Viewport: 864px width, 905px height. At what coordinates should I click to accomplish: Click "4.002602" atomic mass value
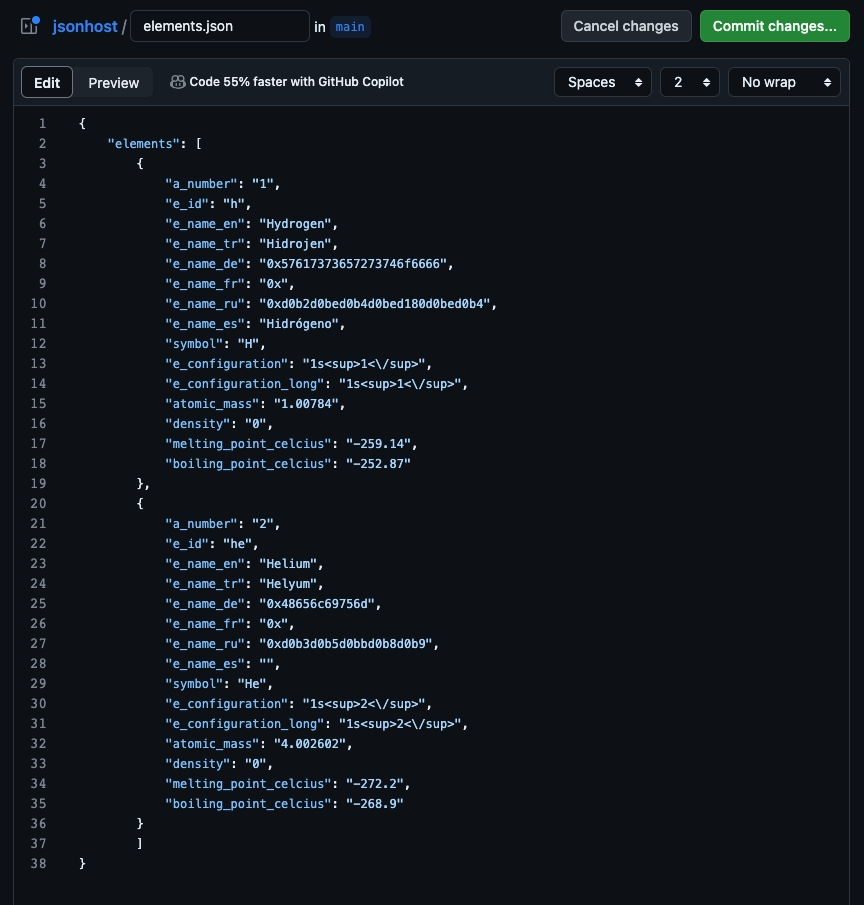[x=309, y=743]
